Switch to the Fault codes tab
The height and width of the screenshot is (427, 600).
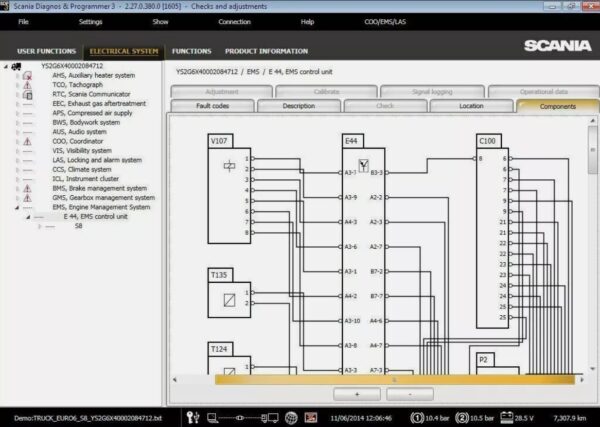(x=212, y=105)
